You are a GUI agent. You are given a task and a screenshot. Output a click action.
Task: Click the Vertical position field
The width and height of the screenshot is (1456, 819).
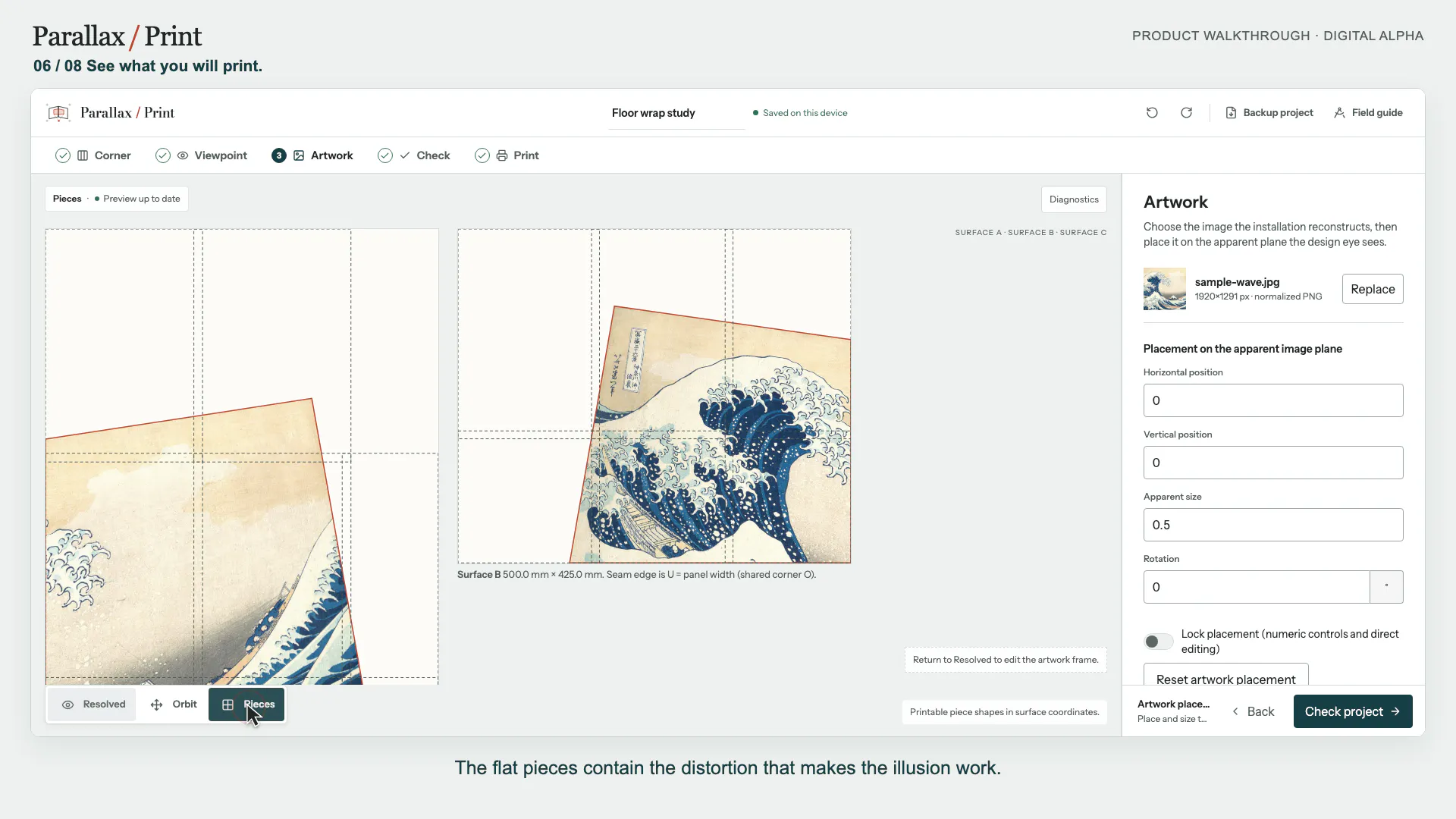click(x=1273, y=463)
